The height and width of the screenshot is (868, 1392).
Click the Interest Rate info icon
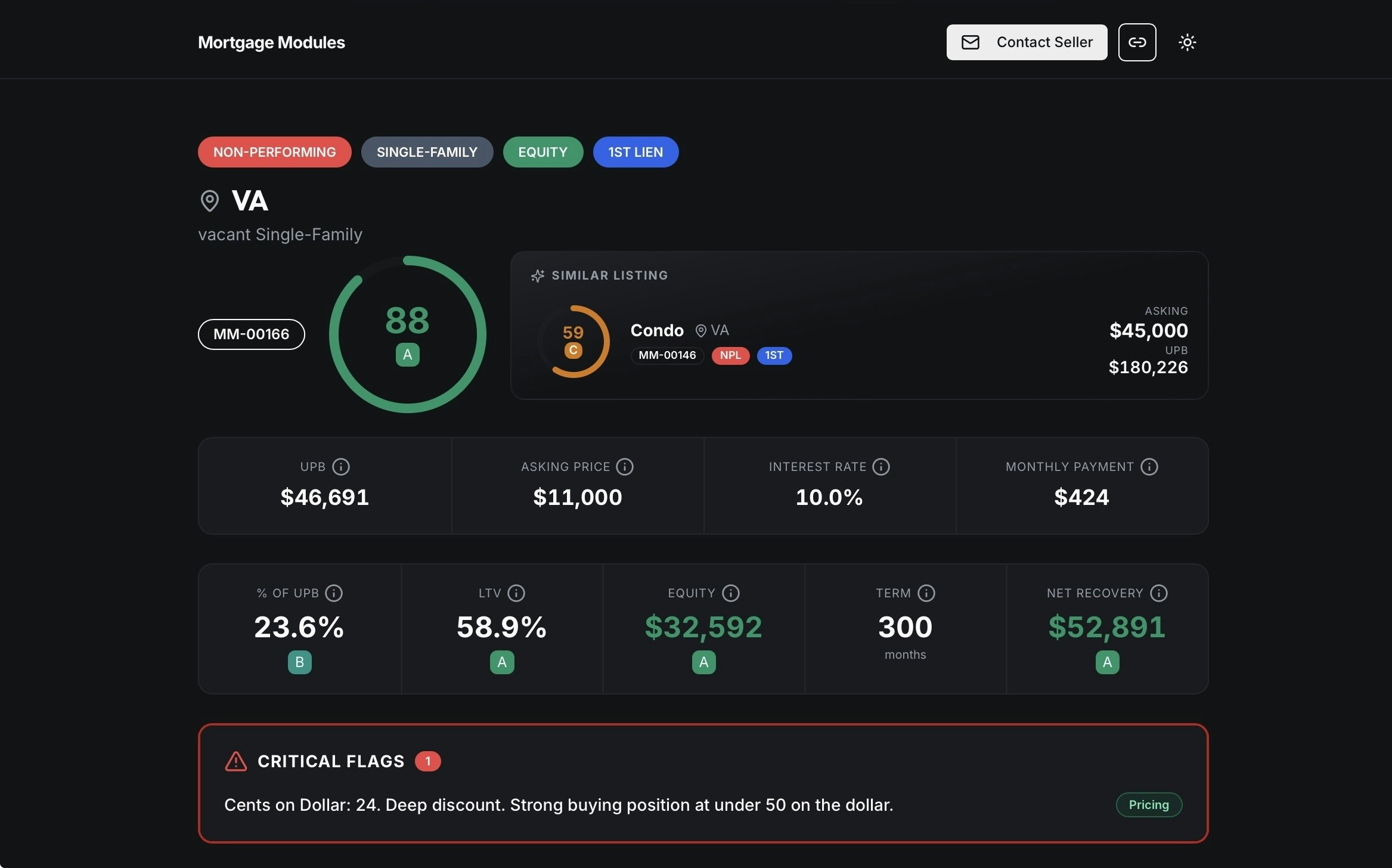click(881, 467)
